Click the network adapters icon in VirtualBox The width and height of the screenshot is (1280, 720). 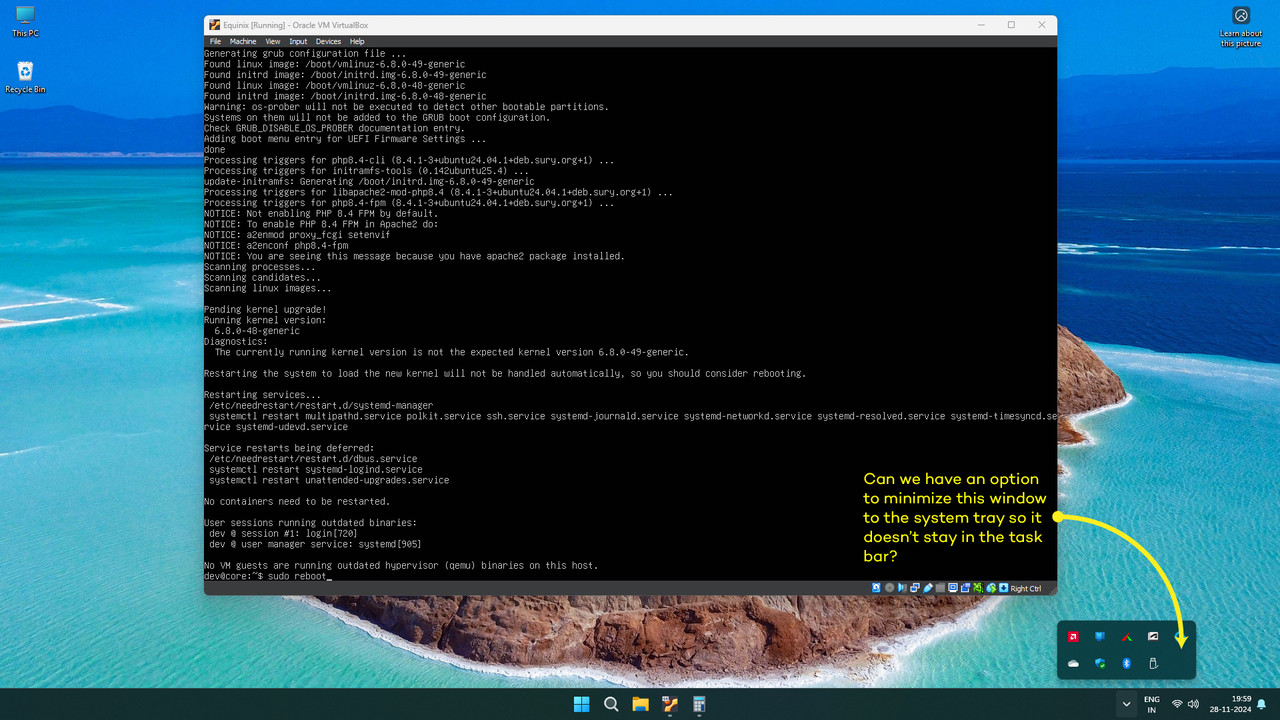coord(915,588)
